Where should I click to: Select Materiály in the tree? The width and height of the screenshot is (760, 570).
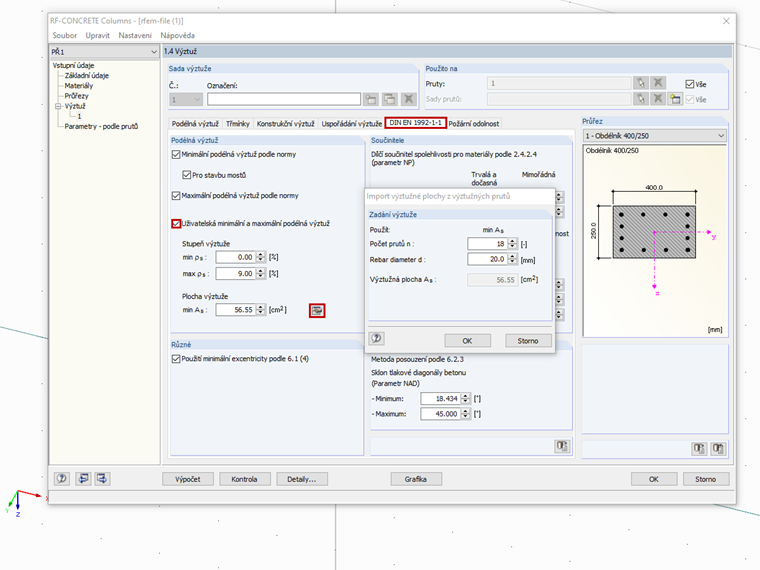coord(79,86)
